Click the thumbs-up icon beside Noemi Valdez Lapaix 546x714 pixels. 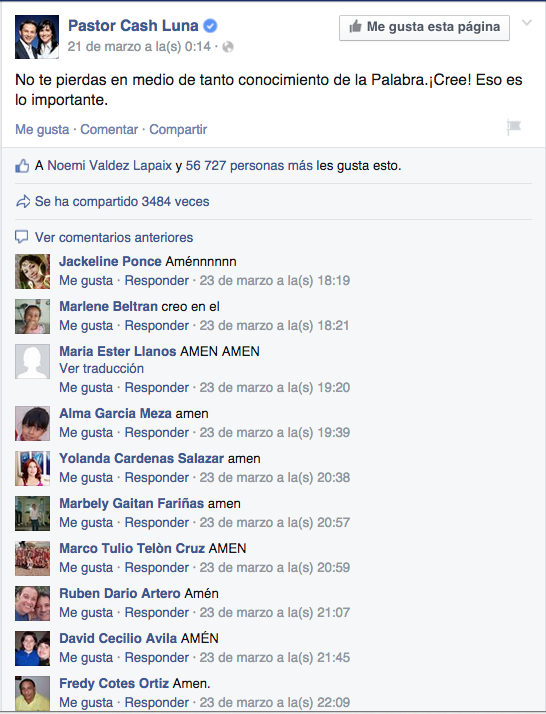pos(22,166)
